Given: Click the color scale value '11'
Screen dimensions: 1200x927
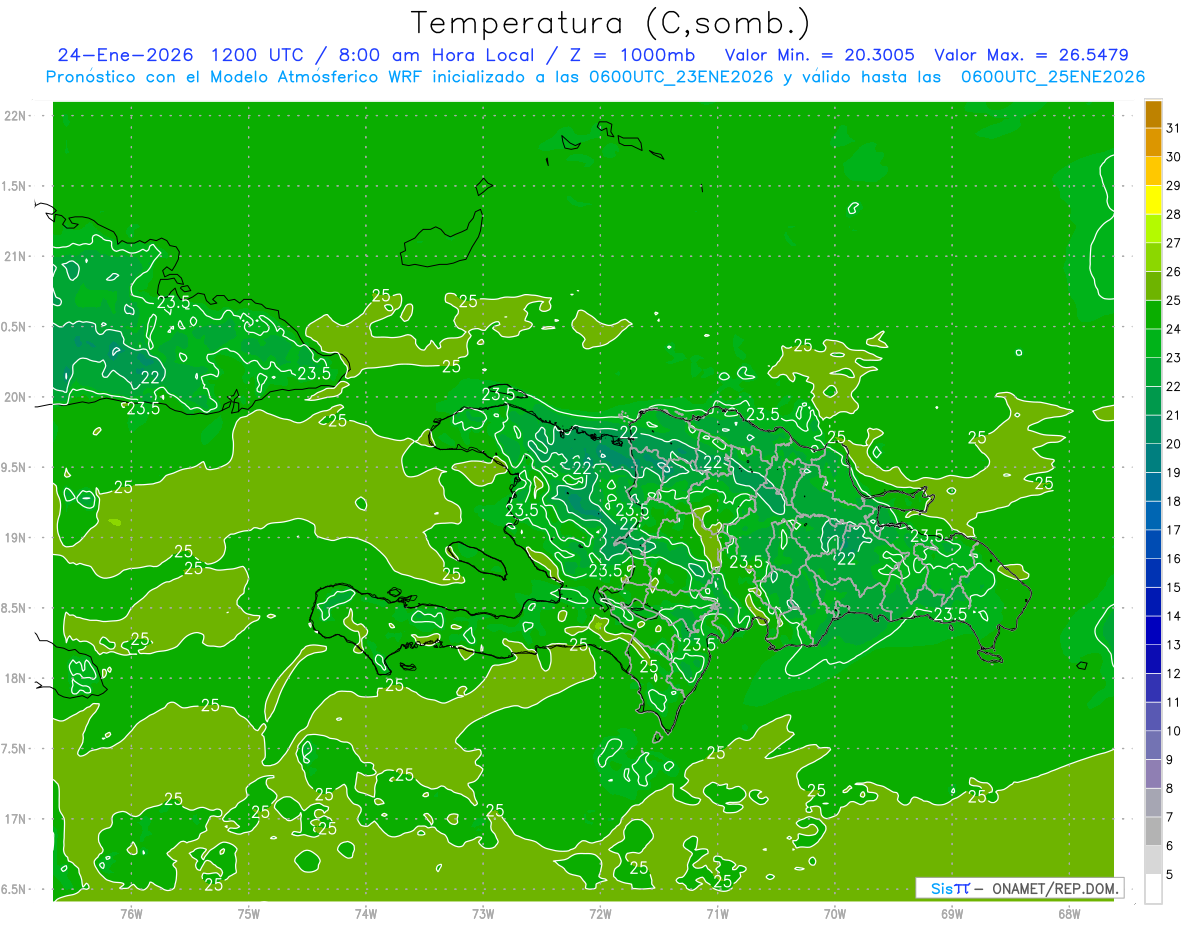Looking at the screenshot, I should 1173,703.
